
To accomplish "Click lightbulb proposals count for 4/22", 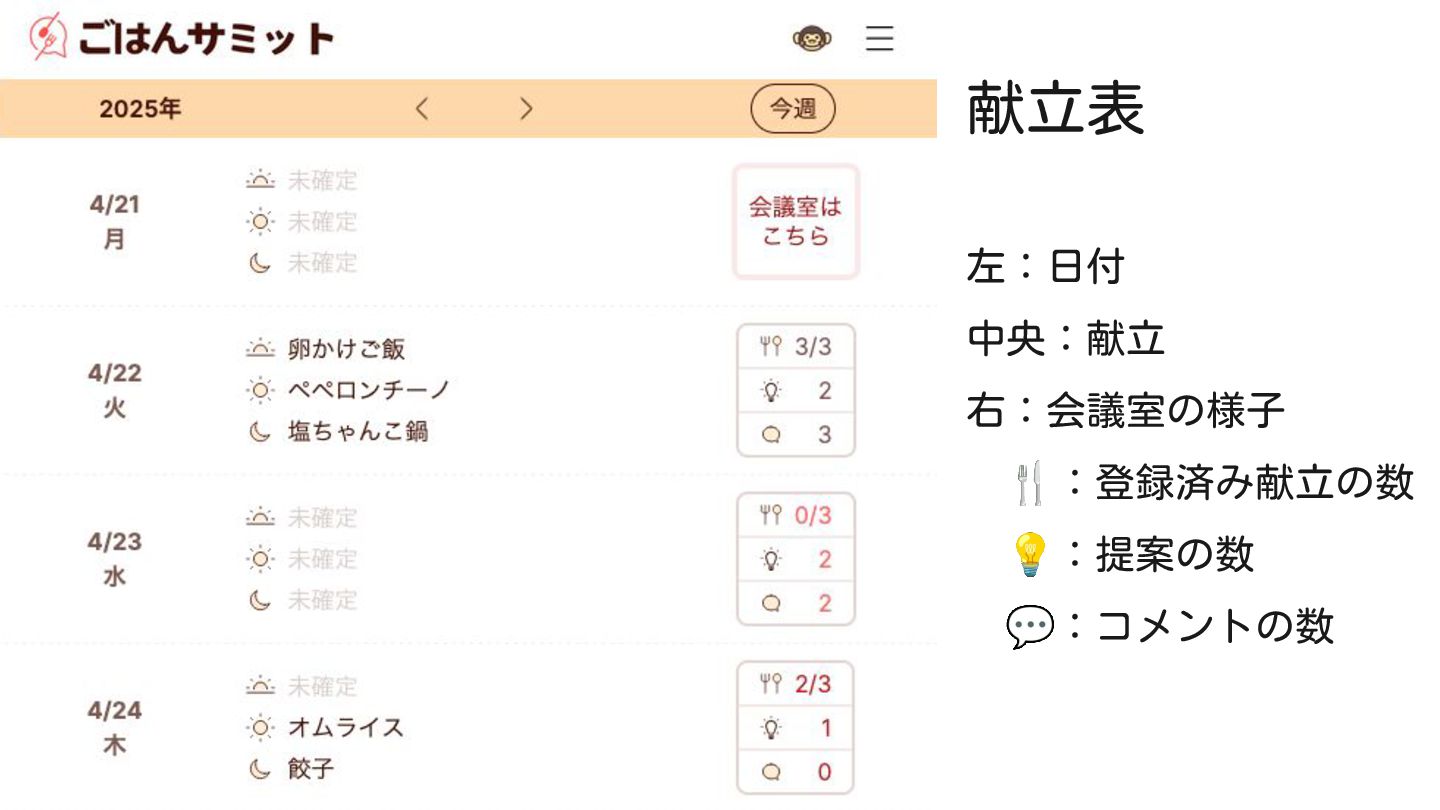I will (x=796, y=391).
